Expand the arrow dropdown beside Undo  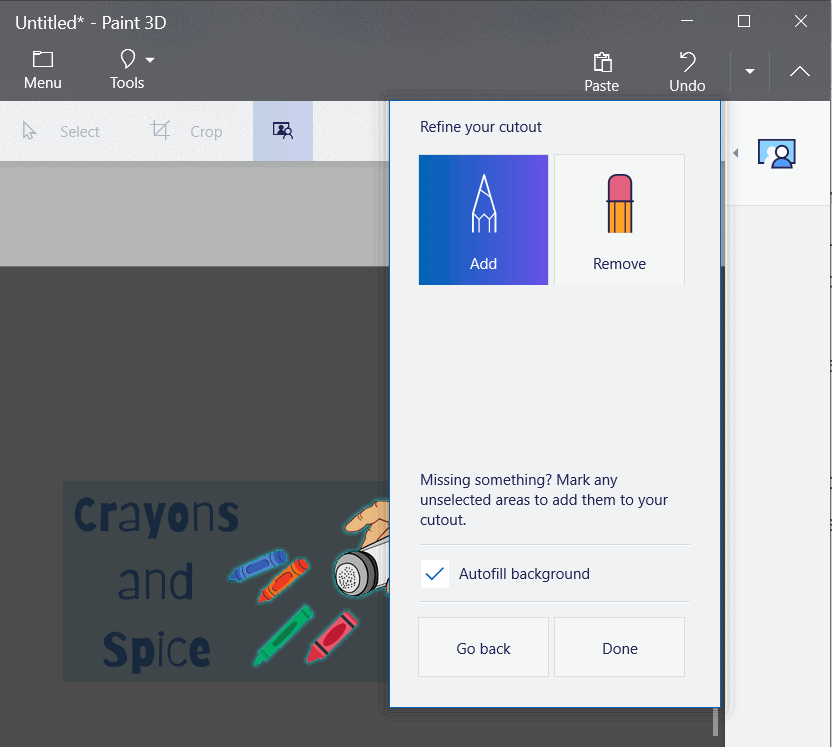749,71
